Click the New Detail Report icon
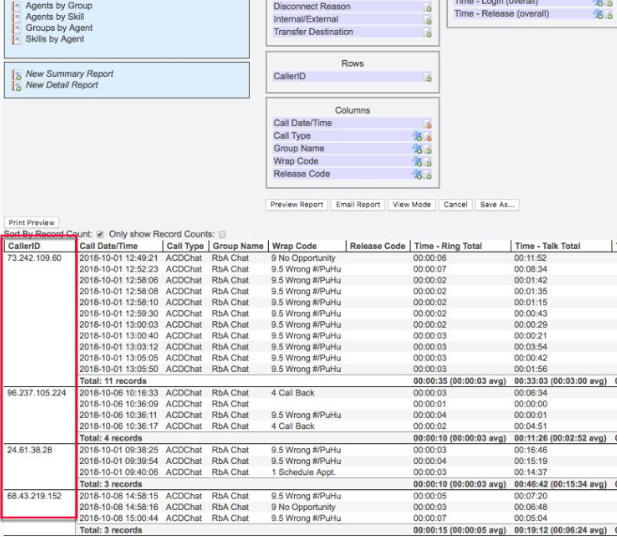This screenshot has width=617, height=537. 16,86
